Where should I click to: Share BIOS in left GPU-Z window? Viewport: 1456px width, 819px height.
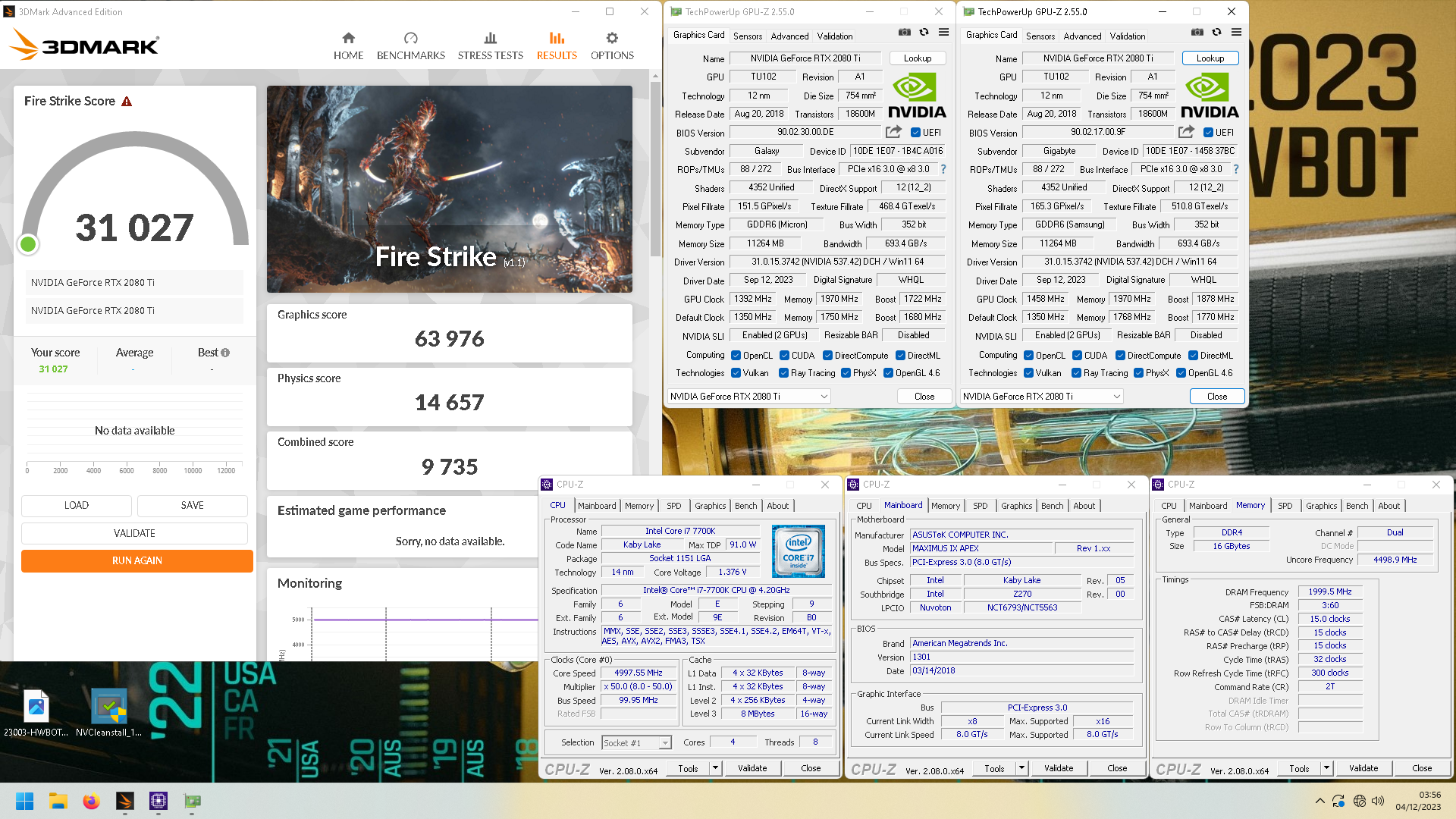click(893, 132)
